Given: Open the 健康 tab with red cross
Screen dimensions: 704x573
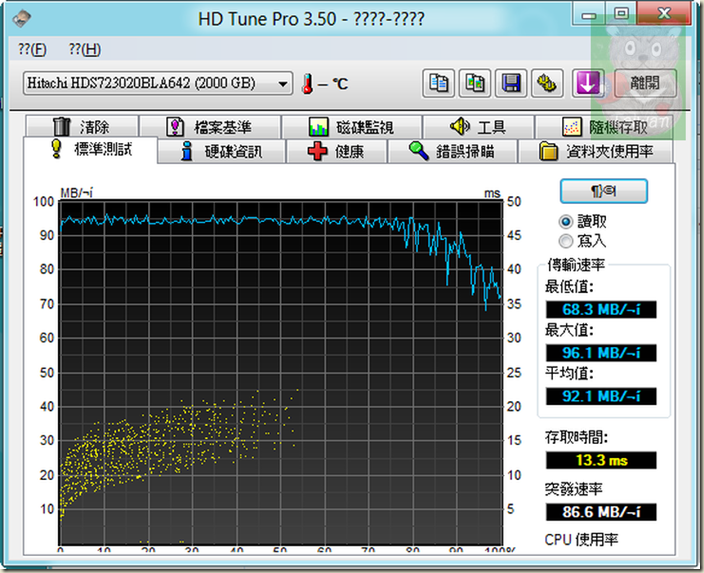Looking at the screenshot, I should [x=336, y=152].
